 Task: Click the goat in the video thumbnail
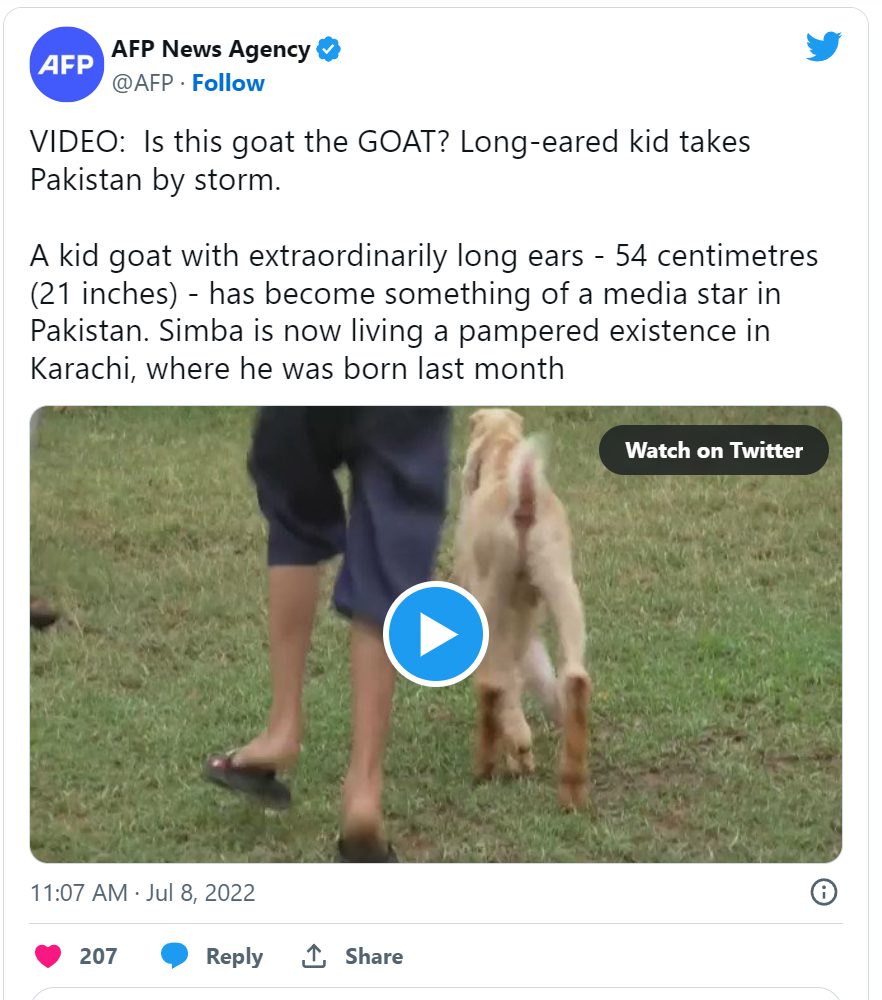(x=525, y=560)
